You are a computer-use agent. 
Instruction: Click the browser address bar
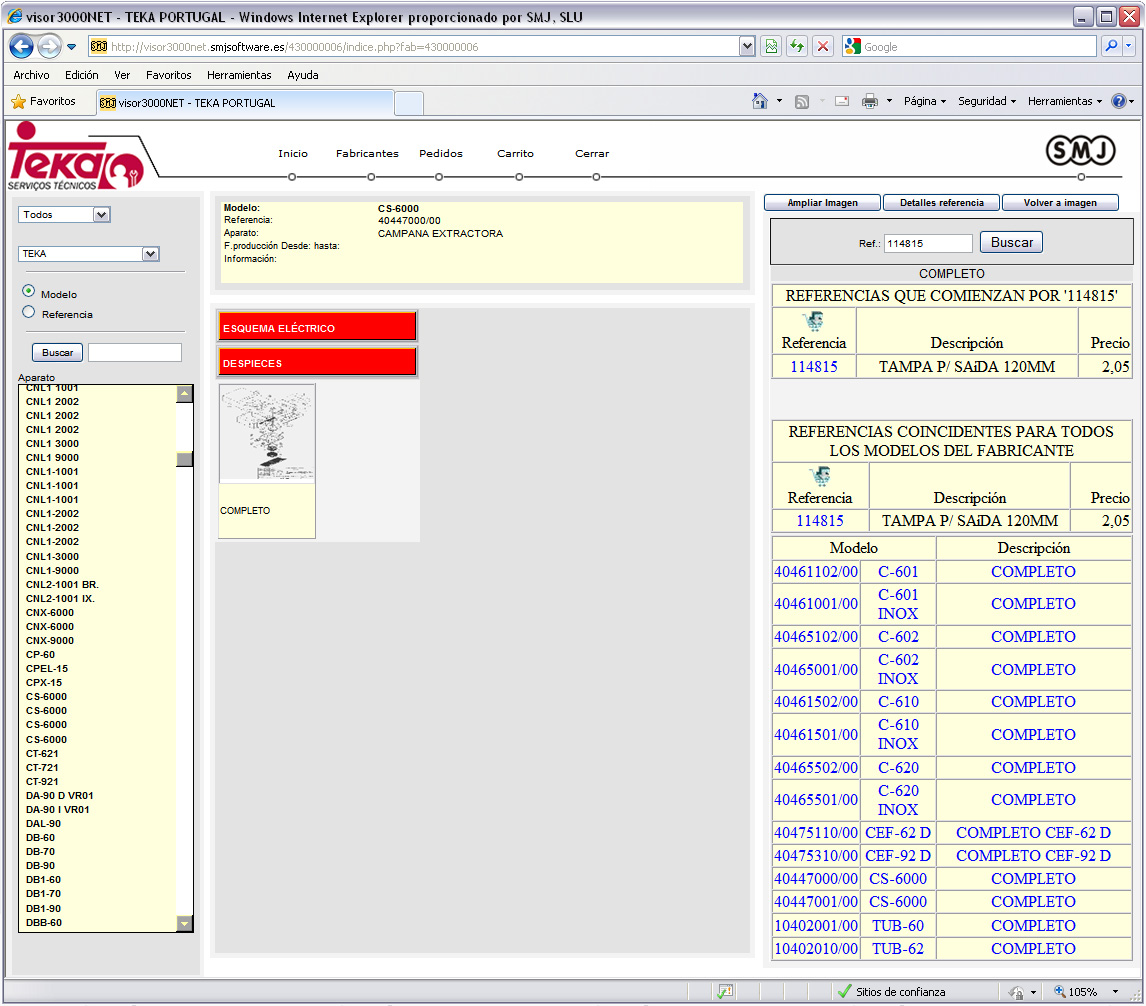coord(413,47)
